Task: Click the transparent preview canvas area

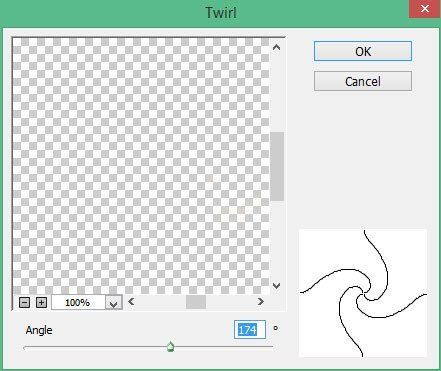Action: [141, 166]
